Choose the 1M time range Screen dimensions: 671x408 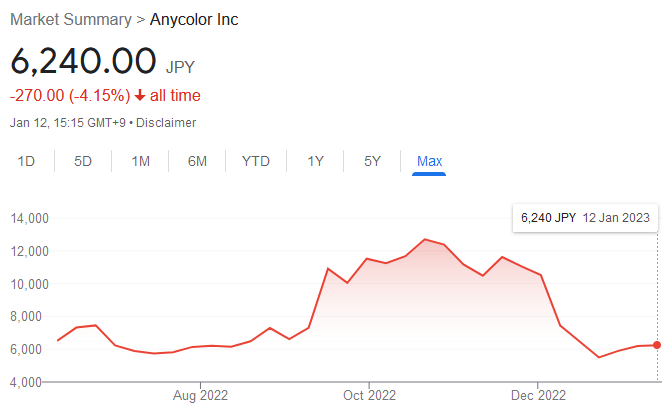pyautogui.click(x=140, y=161)
